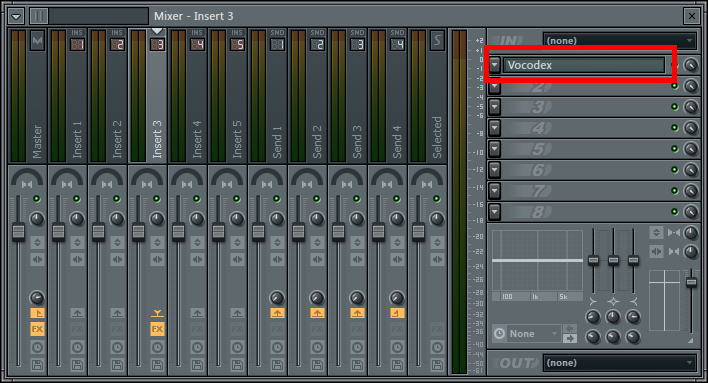Click the send routing arrow on Send 1
This screenshot has width=708, height=383.
point(277,313)
